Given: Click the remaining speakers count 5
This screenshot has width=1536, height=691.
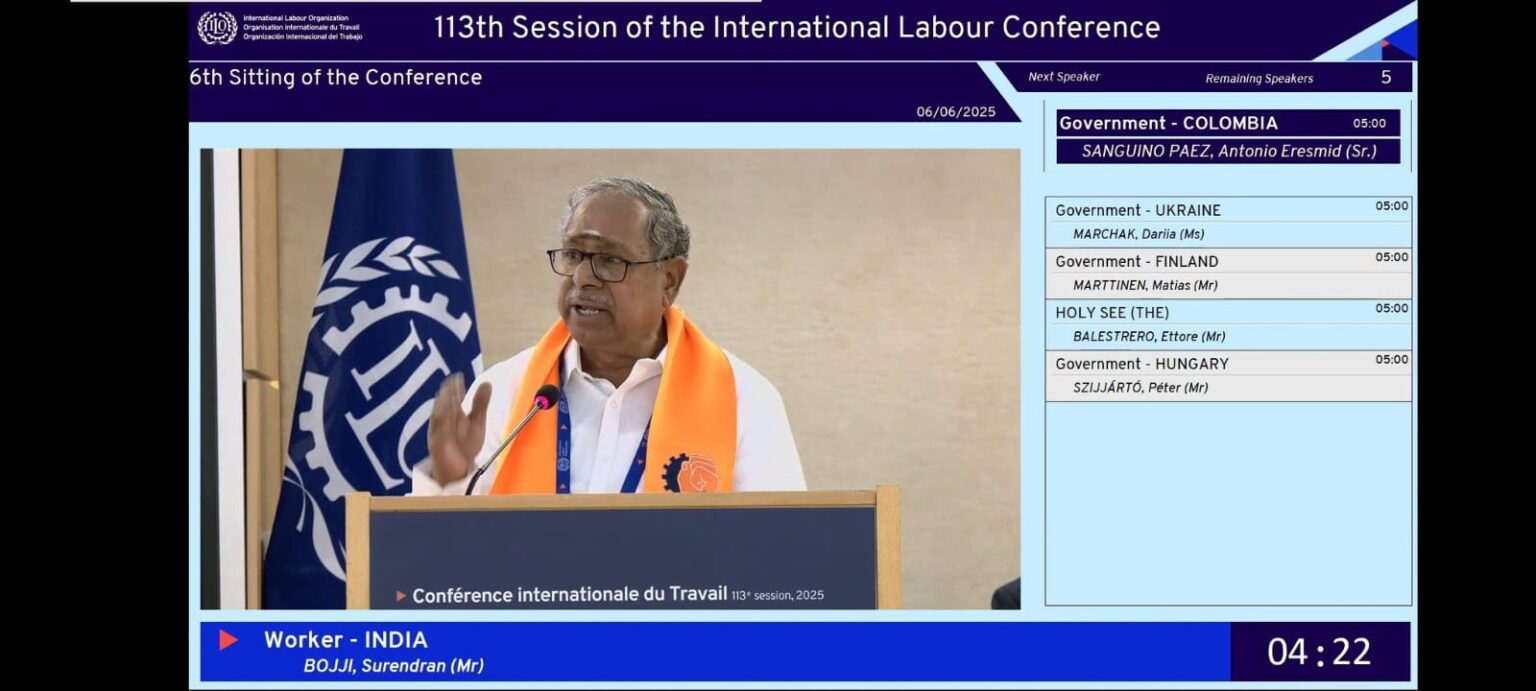Looking at the screenshot, I should (1386, 77).
